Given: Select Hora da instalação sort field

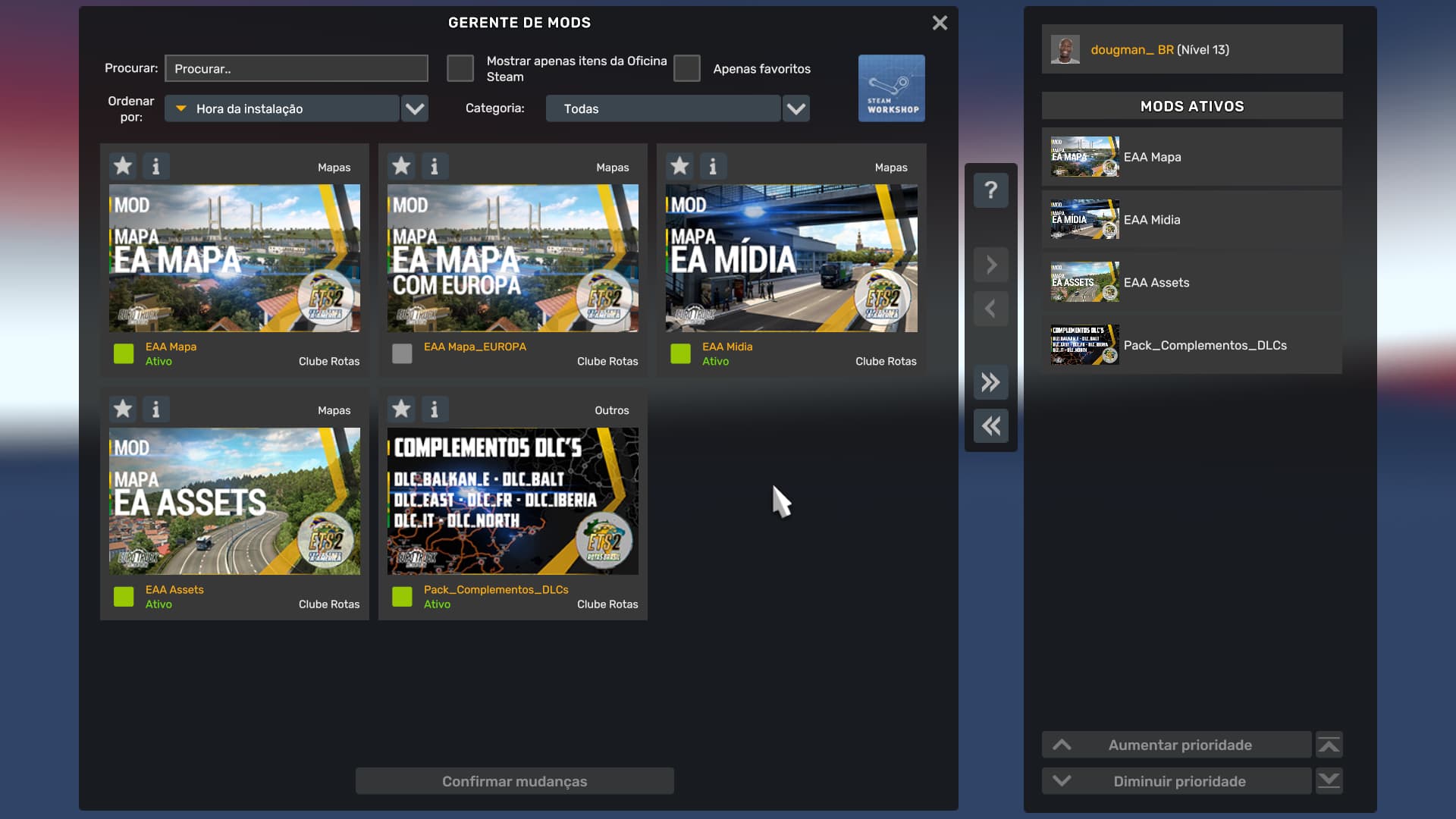Looking at the screenshot, I should [x=282, y=108].
